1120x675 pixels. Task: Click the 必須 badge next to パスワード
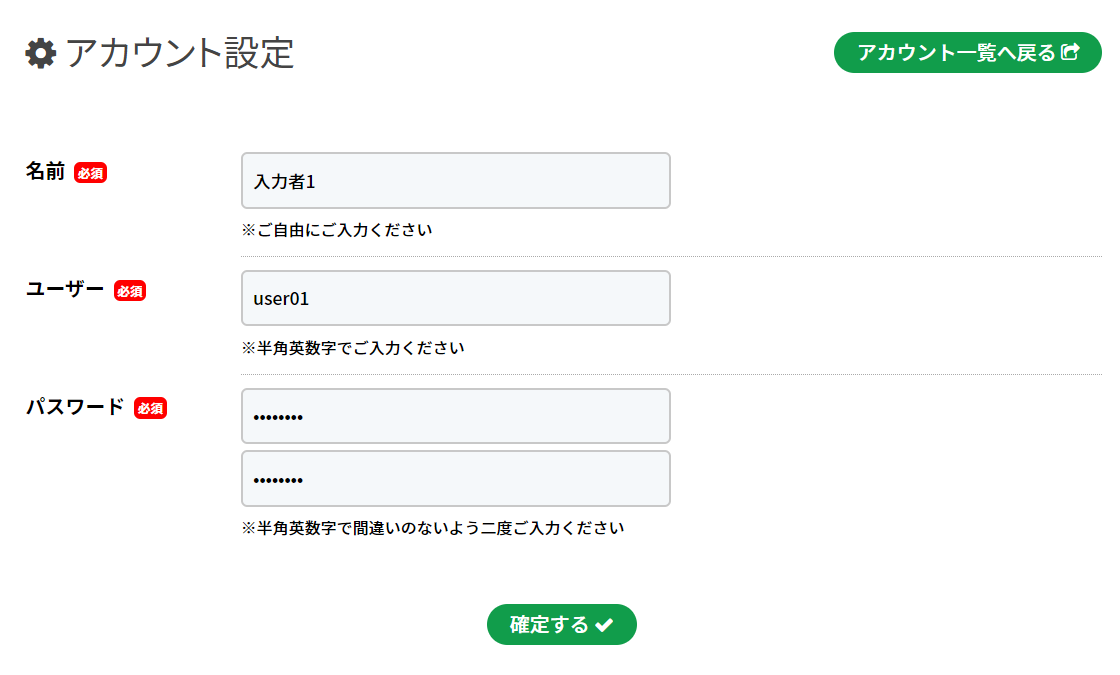pyautogui.click(x=150, y=408)
